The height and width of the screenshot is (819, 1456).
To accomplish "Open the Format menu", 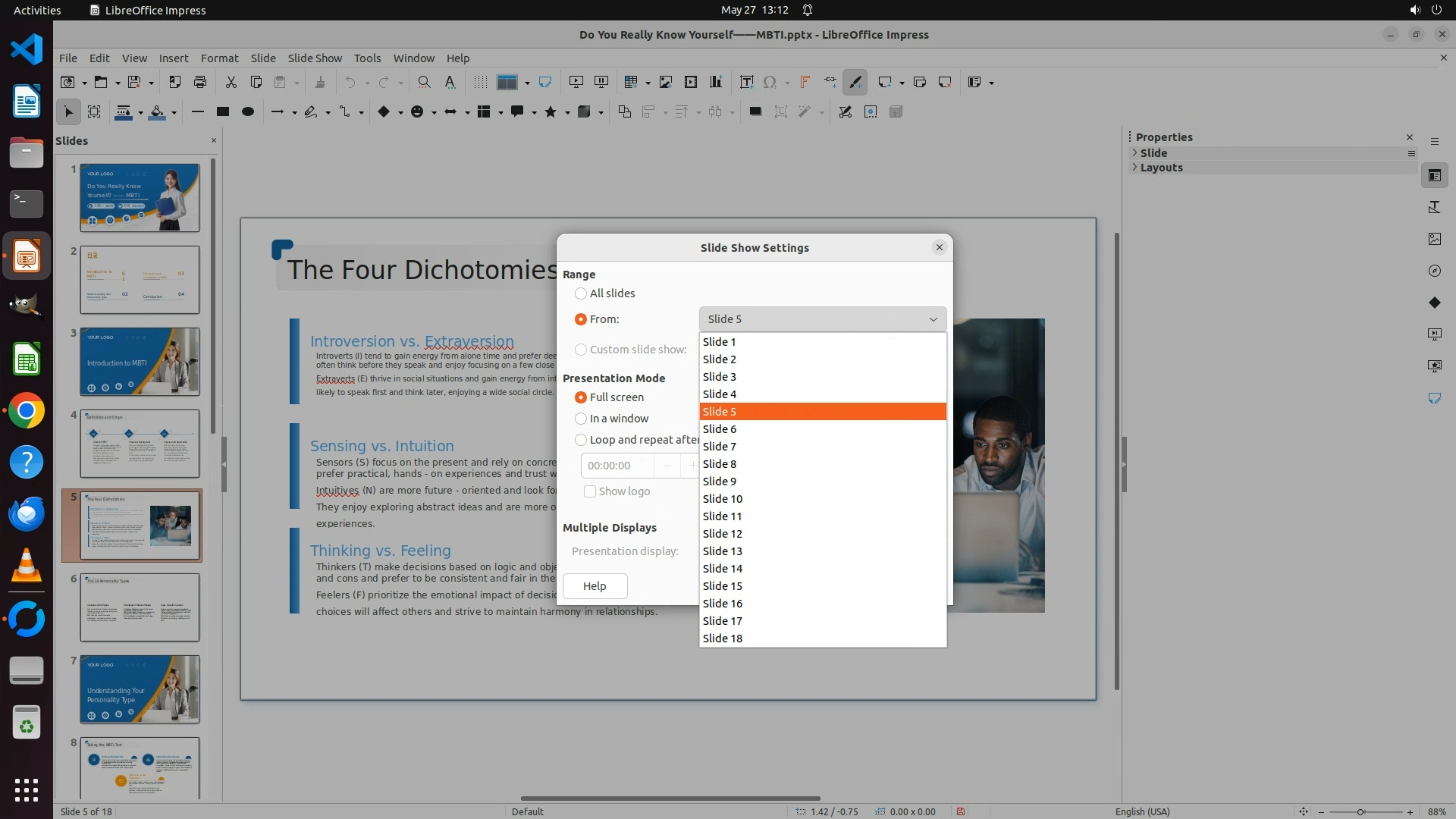I will point(219,58).
